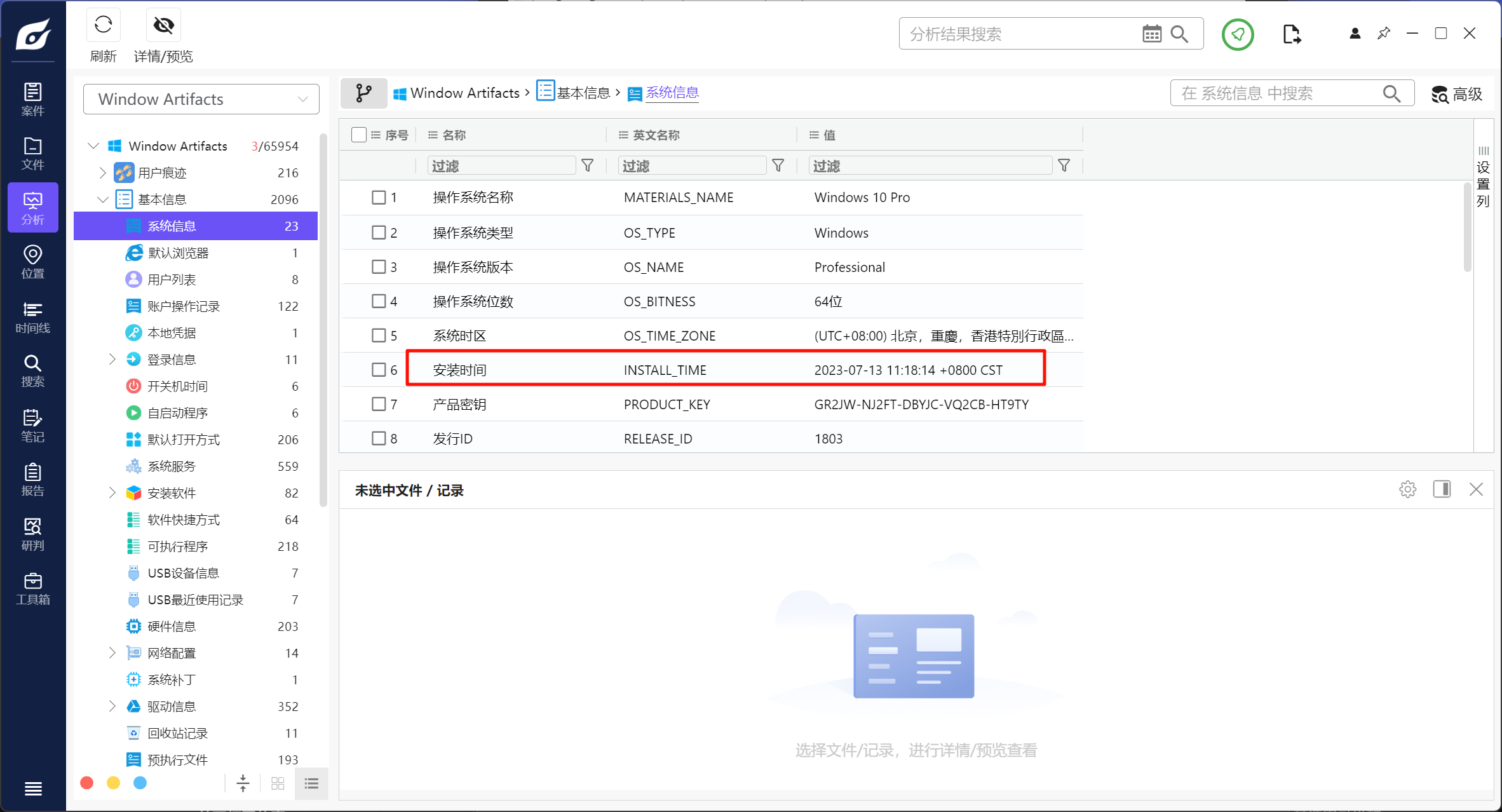The width and height of the screenshot is (1502, 812).
Task: Select 用户列表 in the tree
Action: pos(172,280)
